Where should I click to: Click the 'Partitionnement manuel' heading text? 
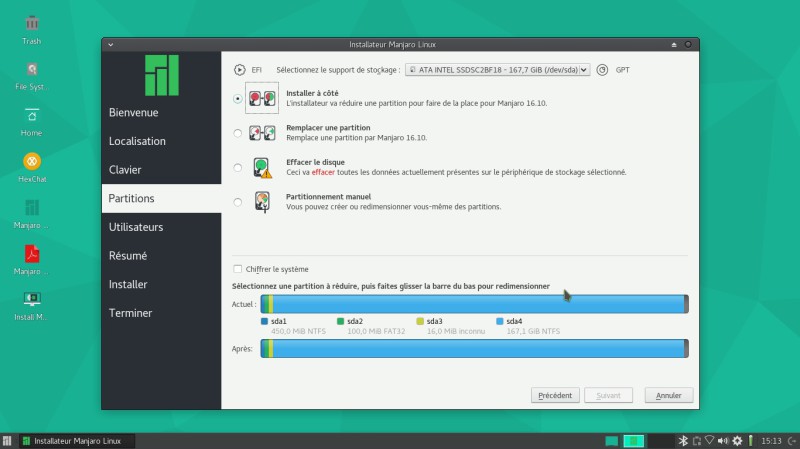tap(329, 197)
